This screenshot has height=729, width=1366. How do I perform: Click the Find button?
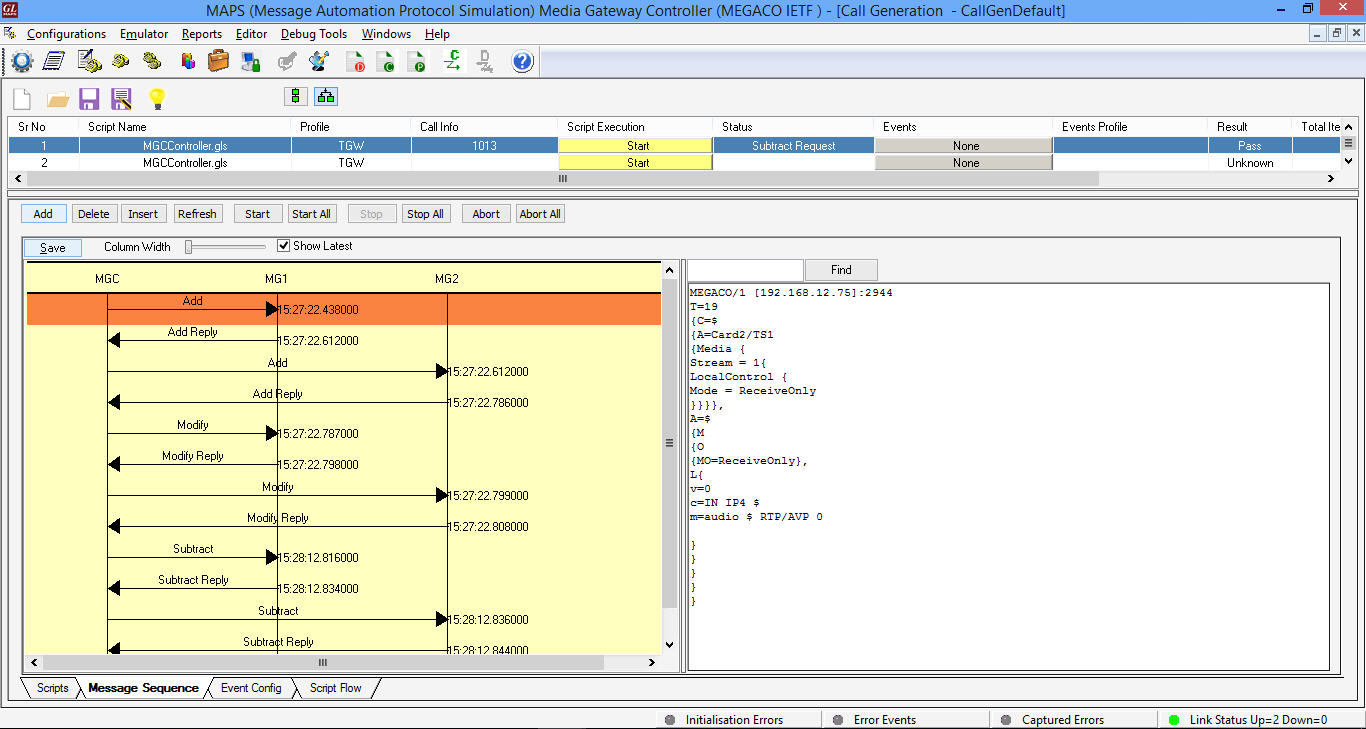(841, 270)
